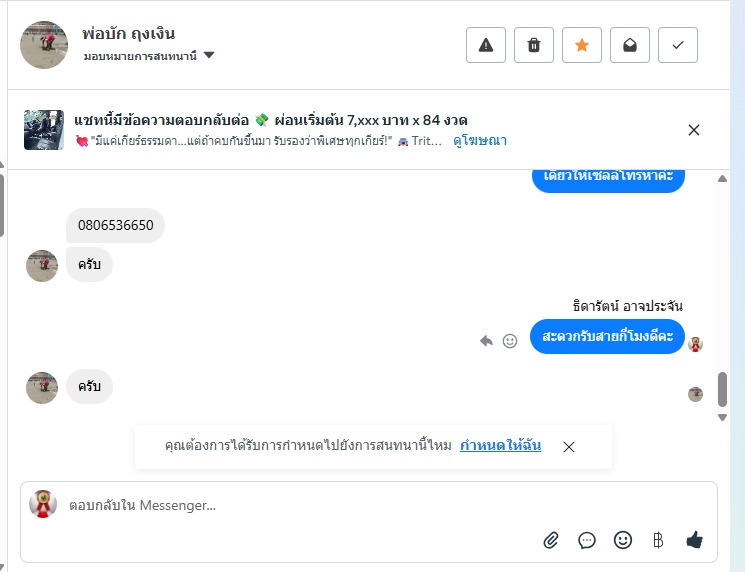Click the Messenger reply text field
Image resolution: width=745 pixels, height=572 pixels.
[300, 506]
